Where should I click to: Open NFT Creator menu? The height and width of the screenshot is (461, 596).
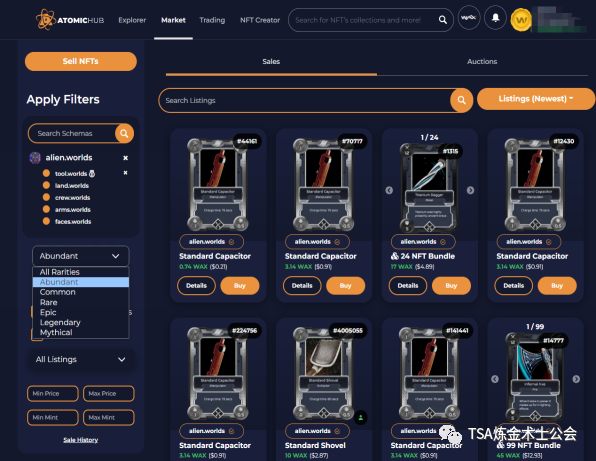coord(260,20)
